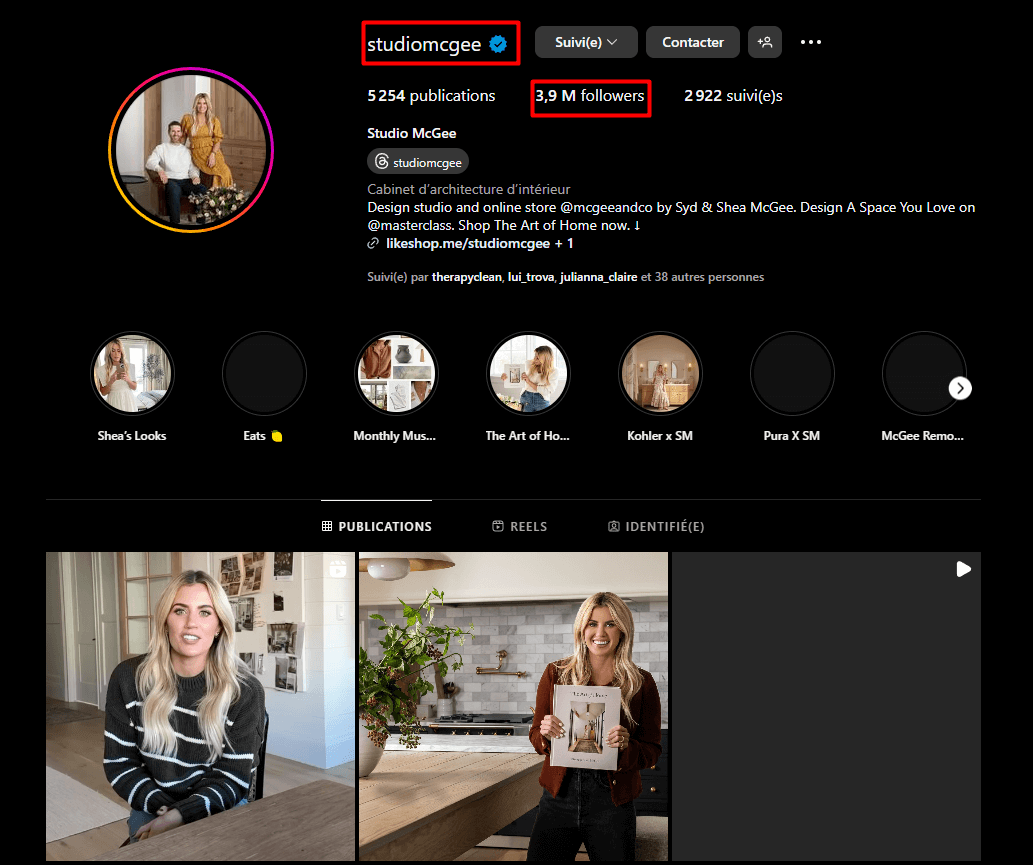The image size is (1033, 865).
Task: Open the post of woman holding book
Action: (513, 706)
